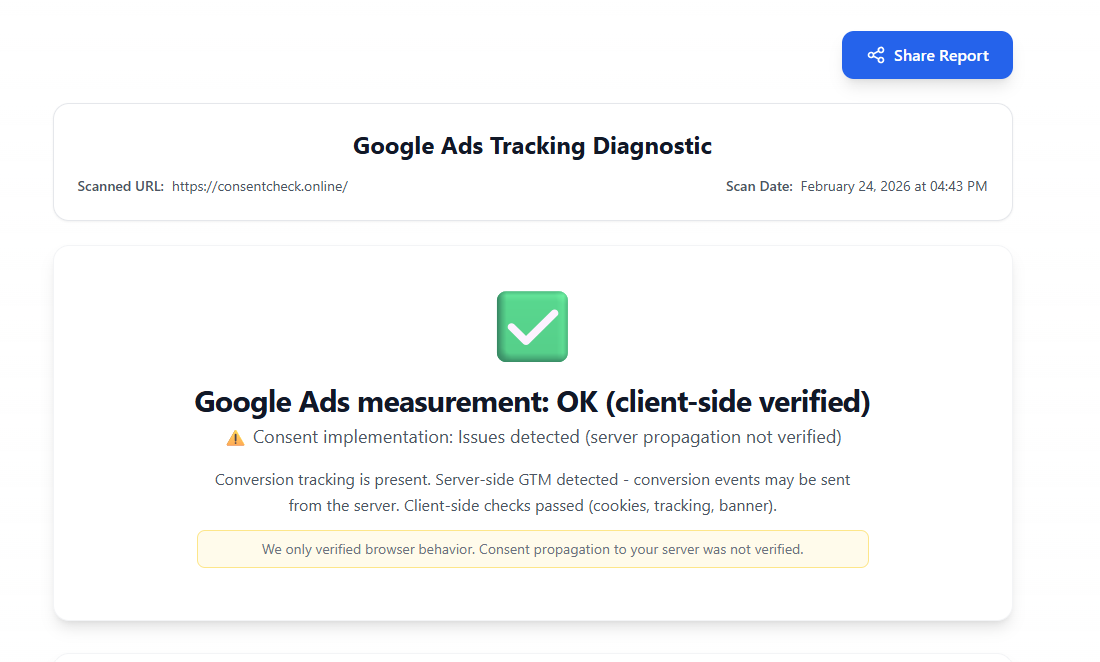Click the consent implementation issues text

[x=548, y=436]
